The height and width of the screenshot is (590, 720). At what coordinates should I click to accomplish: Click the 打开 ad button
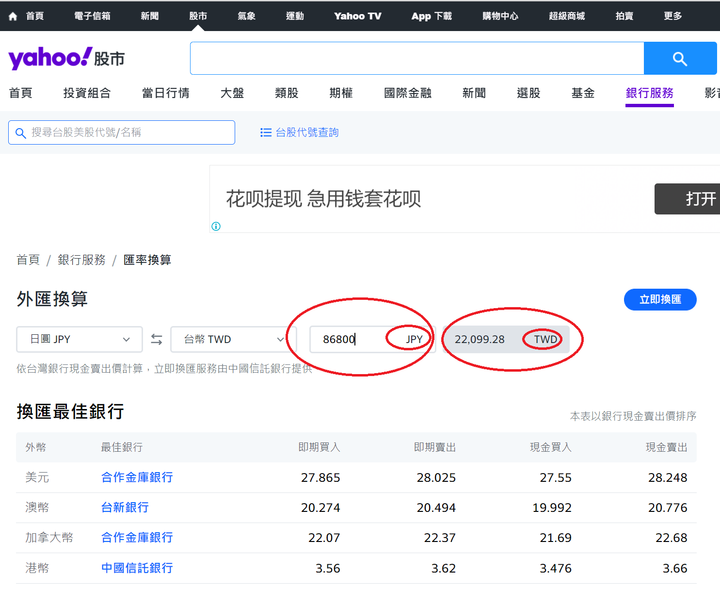(x=690, y=199)
